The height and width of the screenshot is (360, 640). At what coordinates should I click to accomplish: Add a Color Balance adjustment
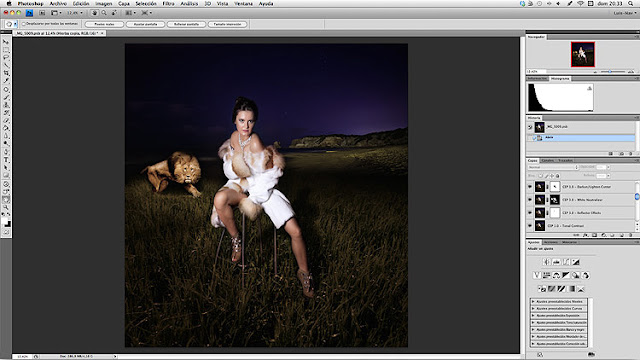[x=556, y=276]
